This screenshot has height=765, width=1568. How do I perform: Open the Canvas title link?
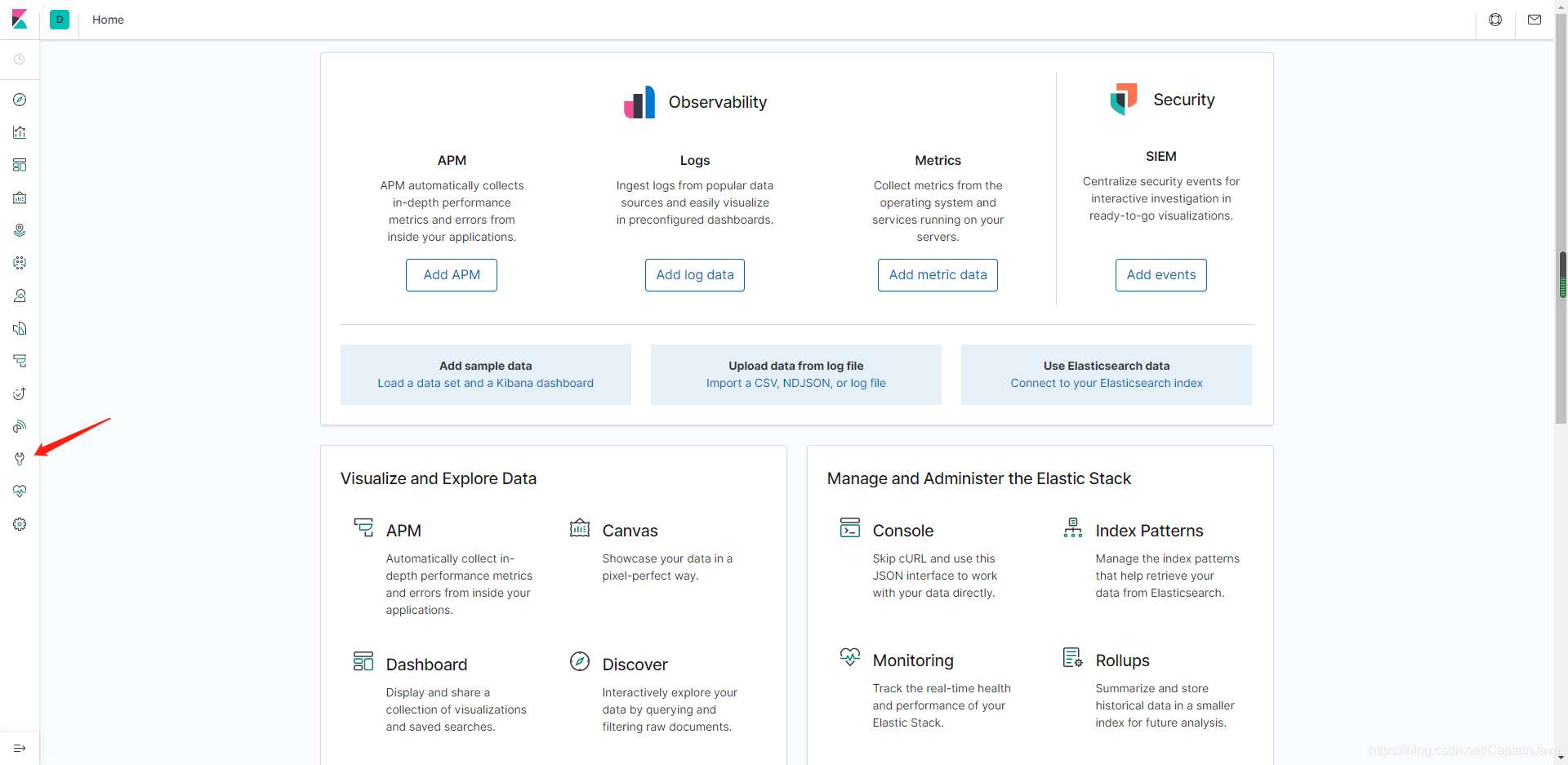click(630, 531)
